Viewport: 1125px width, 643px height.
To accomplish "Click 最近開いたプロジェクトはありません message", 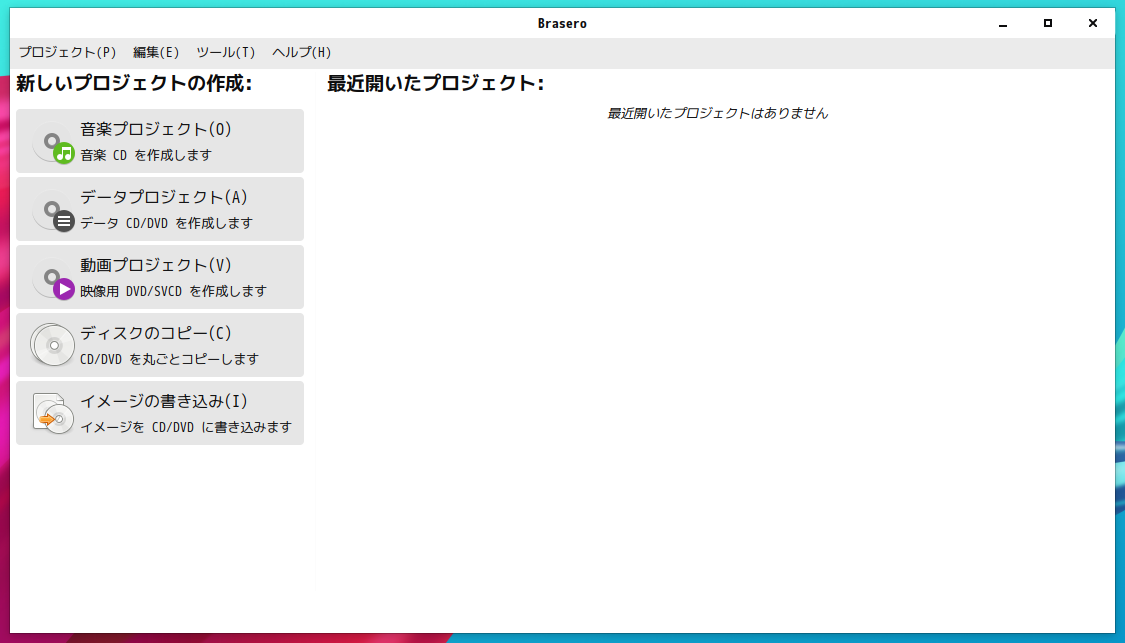I will pos(717,113).
